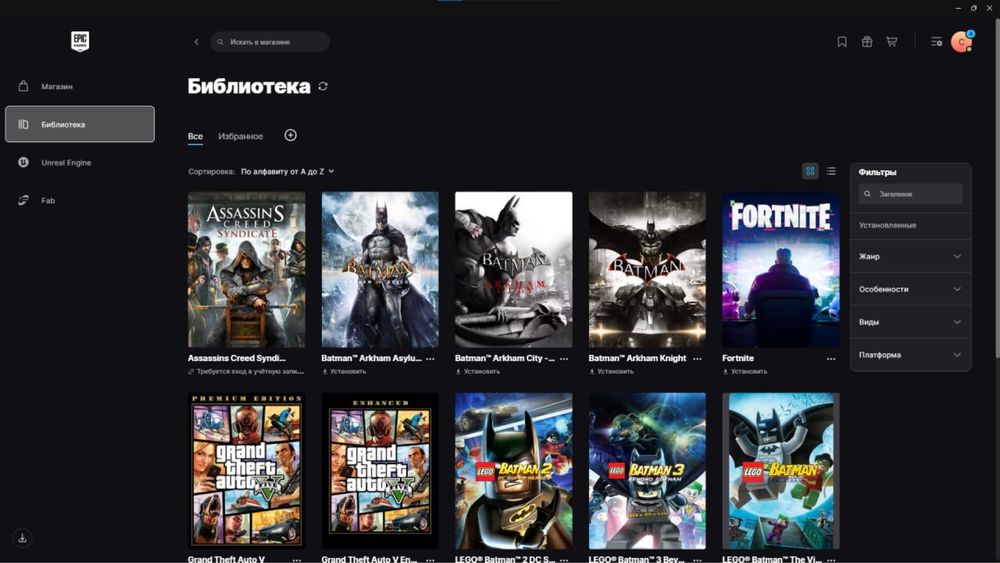Switch to the Все tab

point(195,136)
